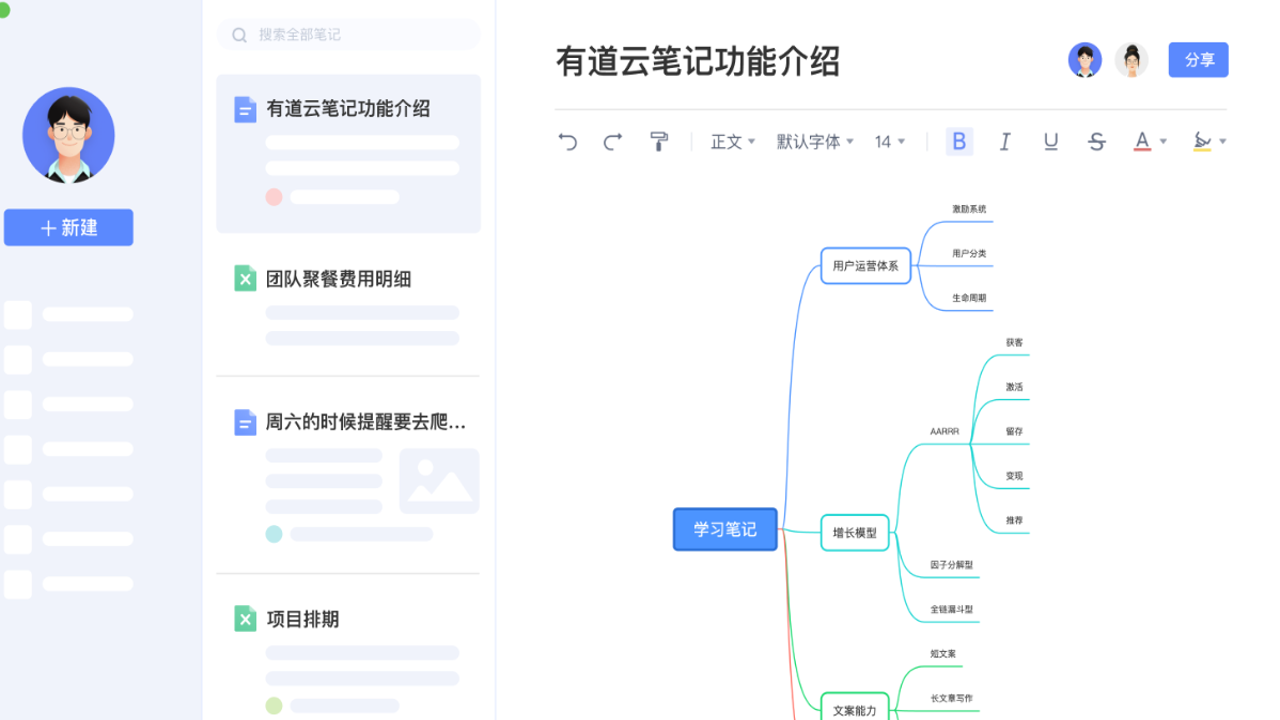Select the 用户运营体系 mind map node
The image size is (1280, 720).
[866, 266]
